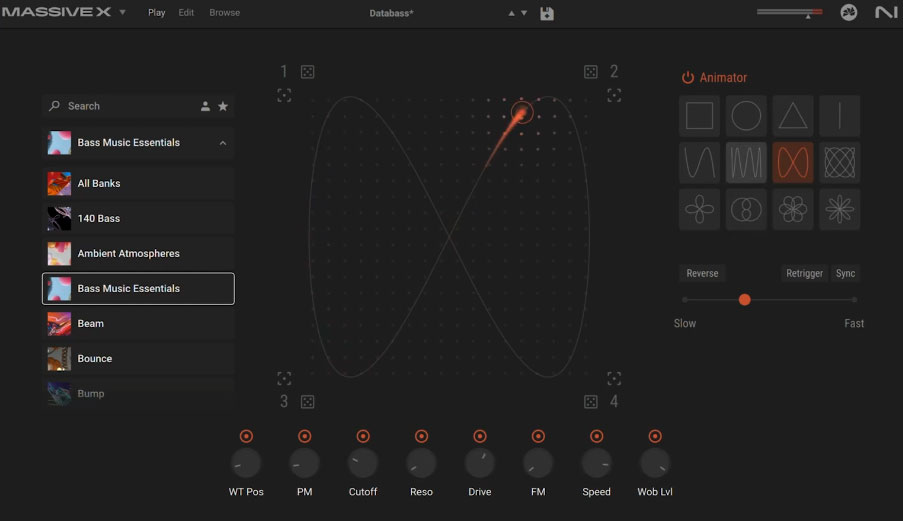Click the capture snapshot icon for corner 1
This screenshot has height=521, width=903.
pyautogui.click(x=284, y=95)
